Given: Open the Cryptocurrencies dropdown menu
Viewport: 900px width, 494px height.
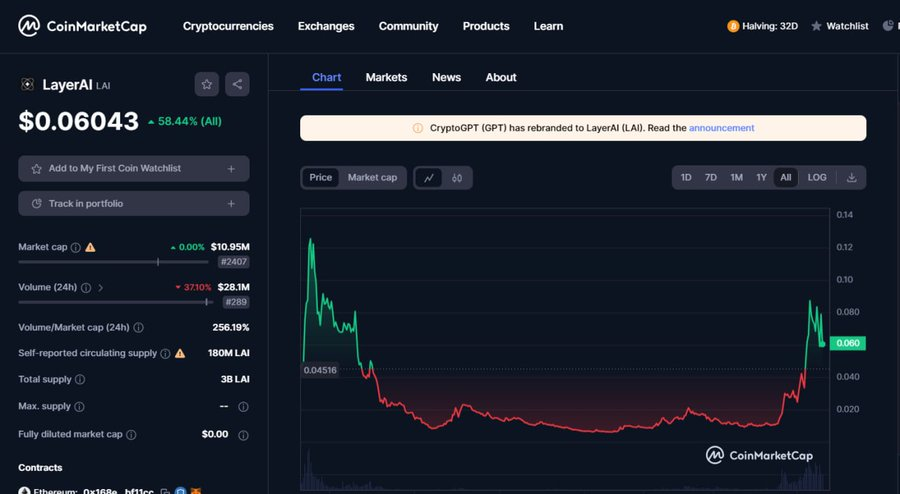Looking at the screenshot, I should click(228, 26).
